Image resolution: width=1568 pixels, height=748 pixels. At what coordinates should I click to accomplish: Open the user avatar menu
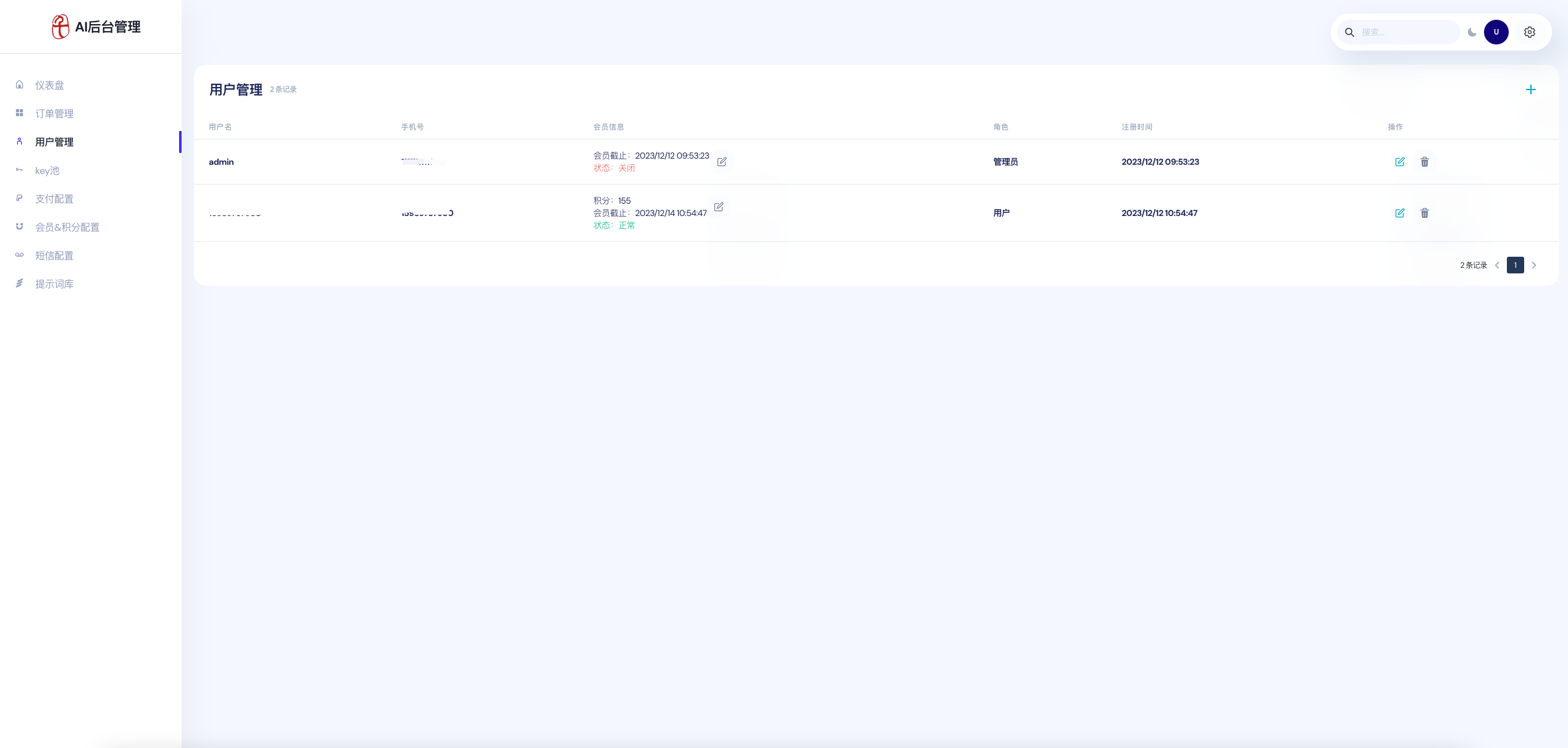1496,32
